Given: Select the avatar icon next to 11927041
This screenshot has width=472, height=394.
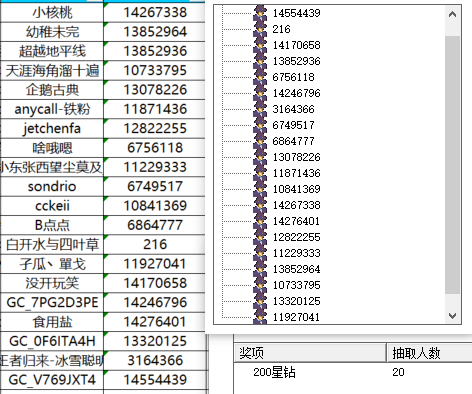Looking at the screenshot, I should [x=260, y=316].
